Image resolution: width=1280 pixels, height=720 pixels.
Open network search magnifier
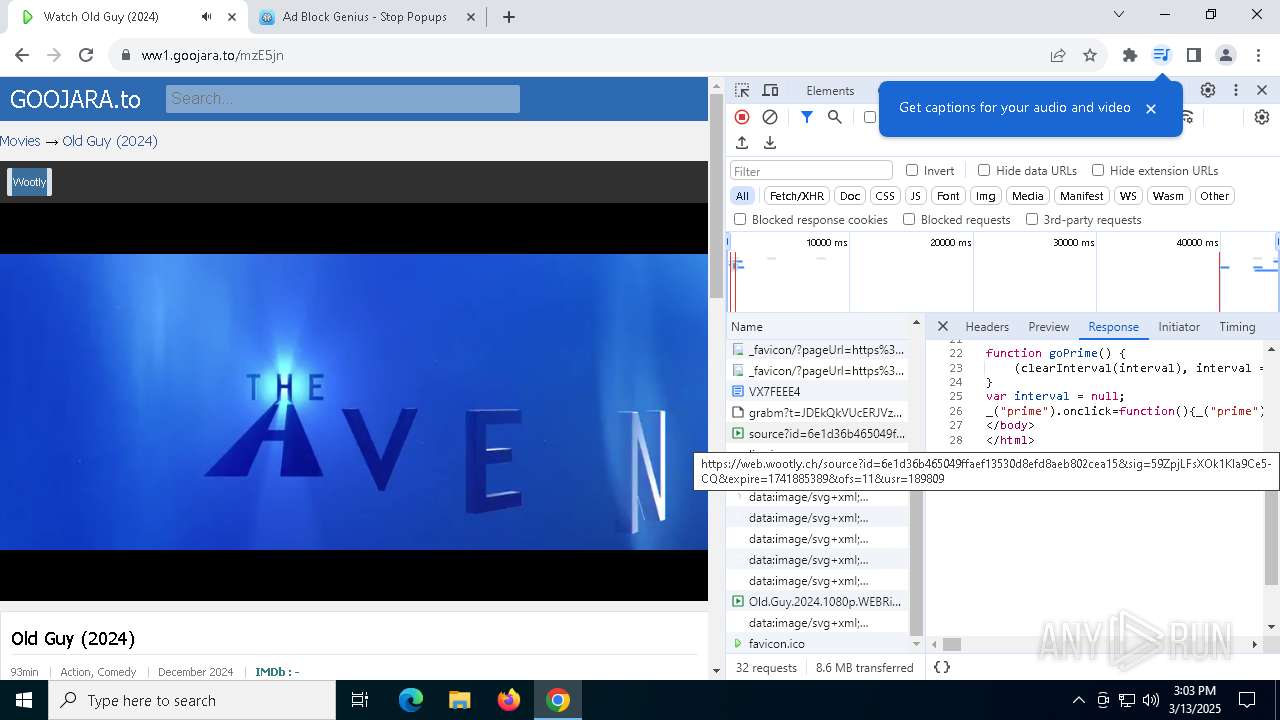point(835,117)
